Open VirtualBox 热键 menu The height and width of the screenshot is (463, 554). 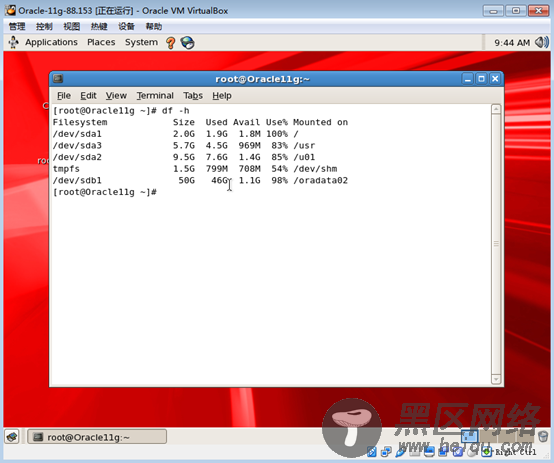(x=99, y=27)
